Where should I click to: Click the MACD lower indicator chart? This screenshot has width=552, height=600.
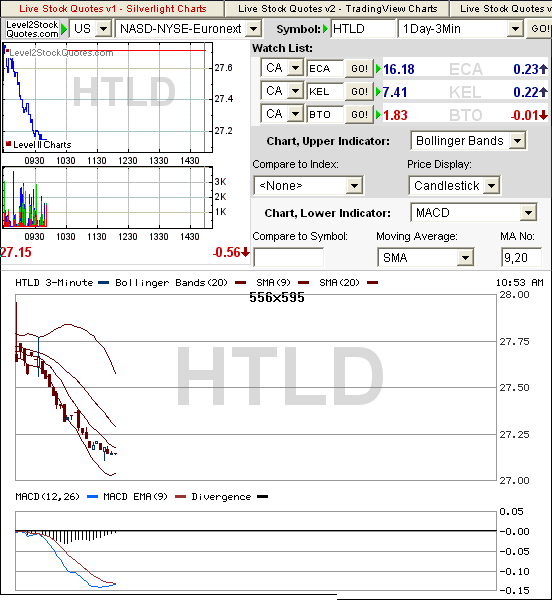click(256, 551)
